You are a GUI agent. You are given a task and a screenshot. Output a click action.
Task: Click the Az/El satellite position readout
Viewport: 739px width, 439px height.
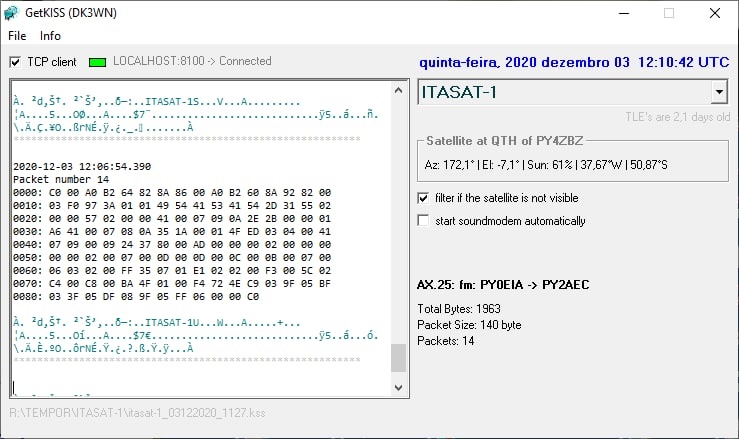tap(546, 165)
